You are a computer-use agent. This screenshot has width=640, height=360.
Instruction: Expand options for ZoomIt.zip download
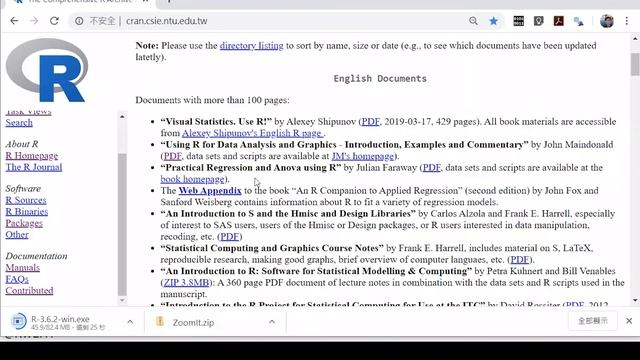click(272, 322)
